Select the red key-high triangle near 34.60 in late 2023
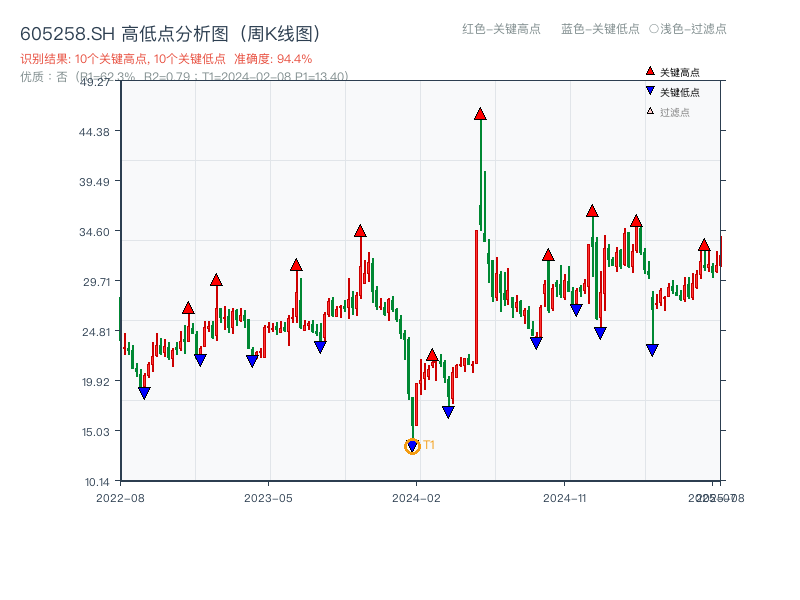800x600 pixels. (x=360, y=231)
